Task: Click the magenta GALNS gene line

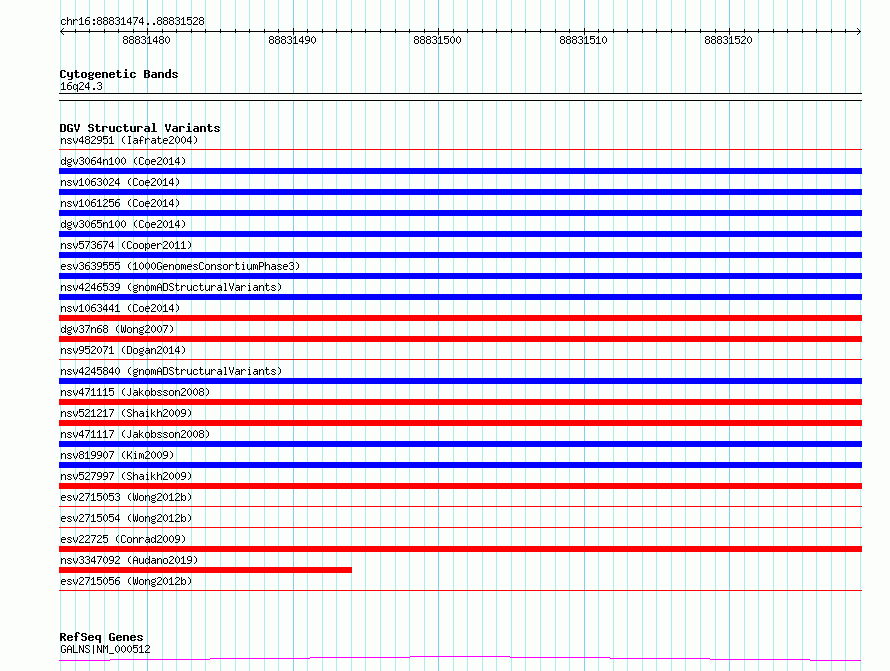Action: point(460,659)
